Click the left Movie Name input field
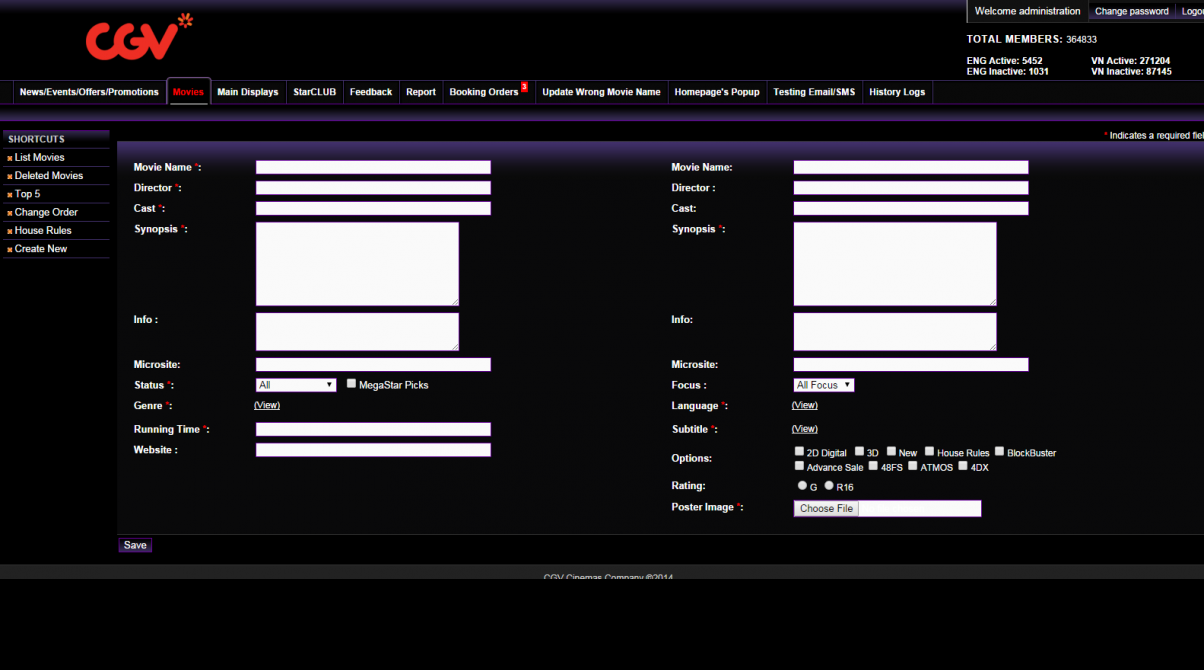 pyautogui.click(x=373, y=167)
